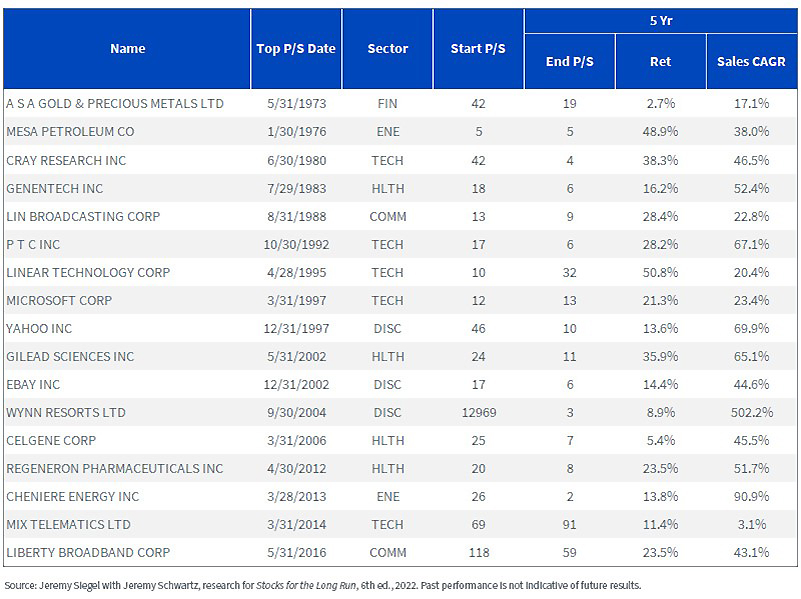Click COMM sector in Lin Broadcasting row

[388, 217]
